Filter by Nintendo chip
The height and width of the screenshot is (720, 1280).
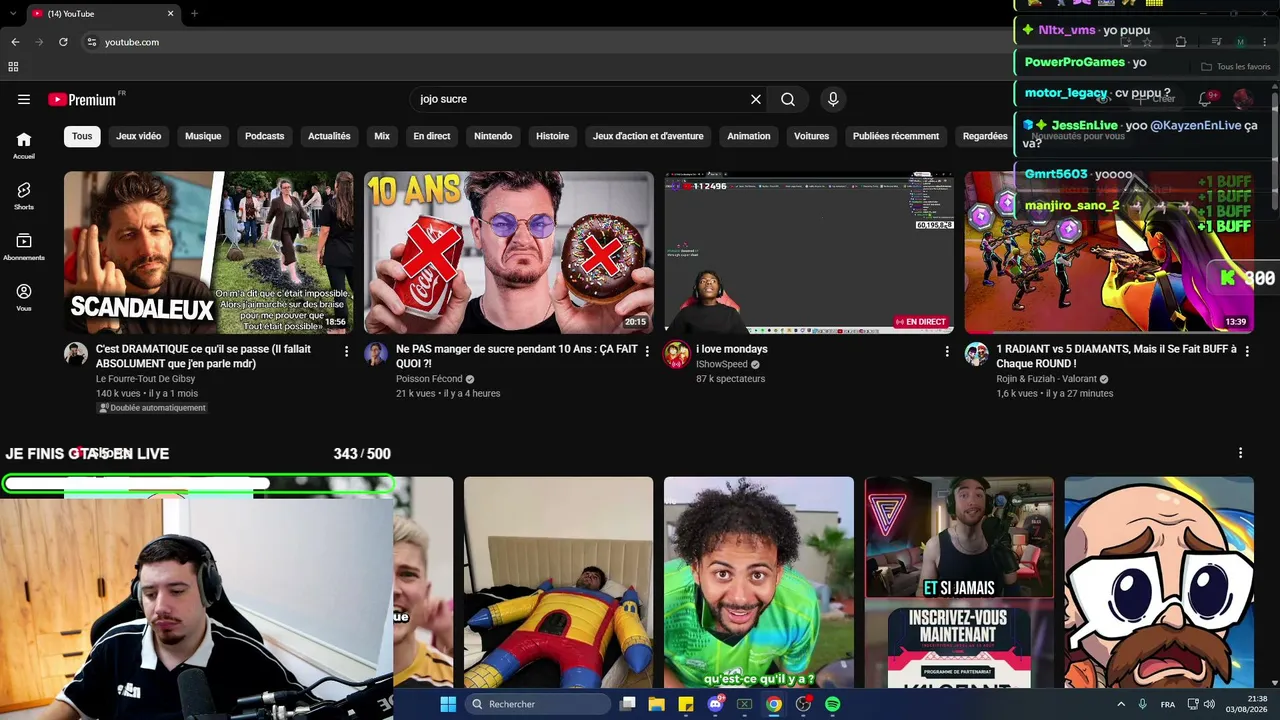point(493,136)
